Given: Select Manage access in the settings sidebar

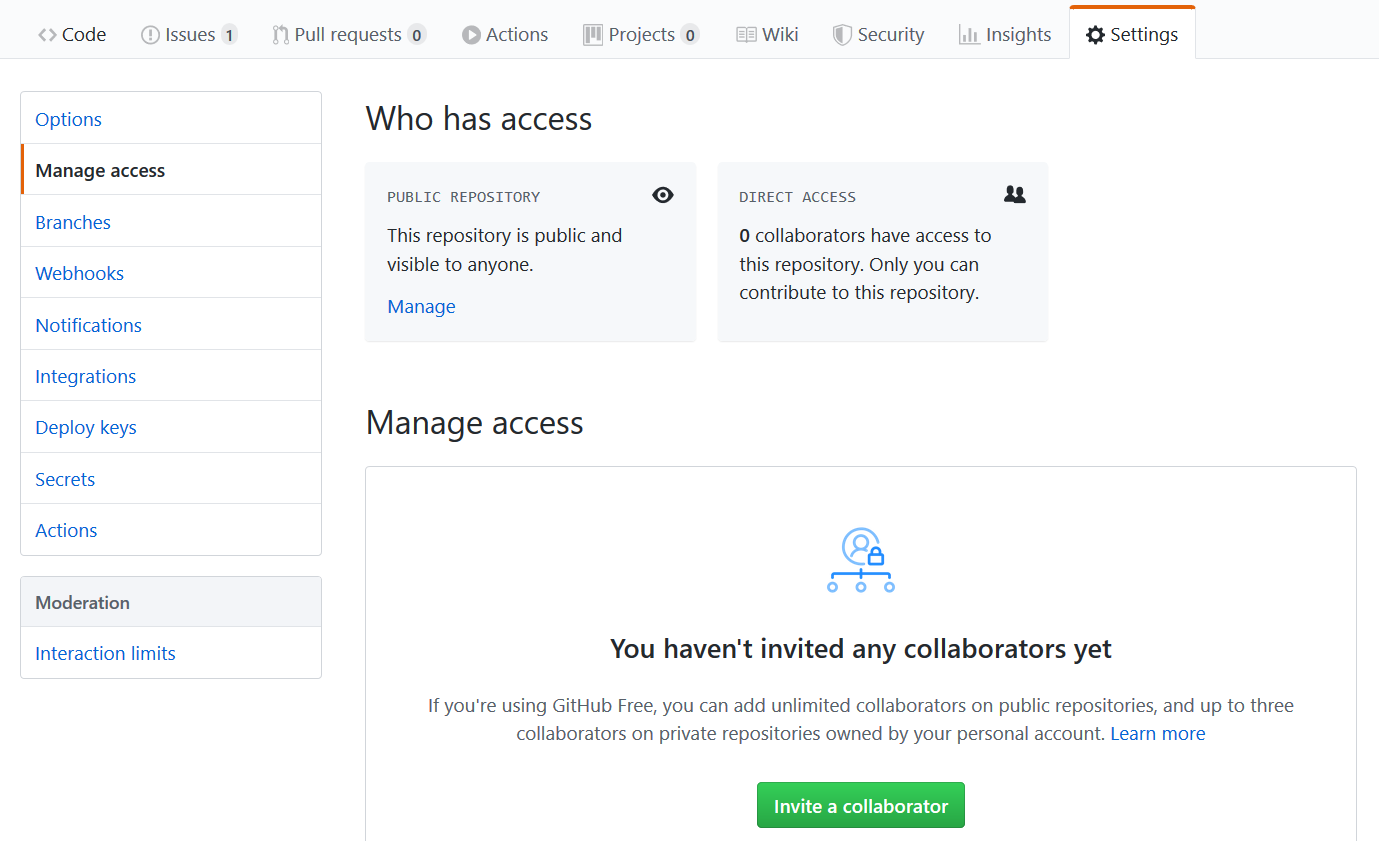Looking at the screenshot, I should click(171, 170).
